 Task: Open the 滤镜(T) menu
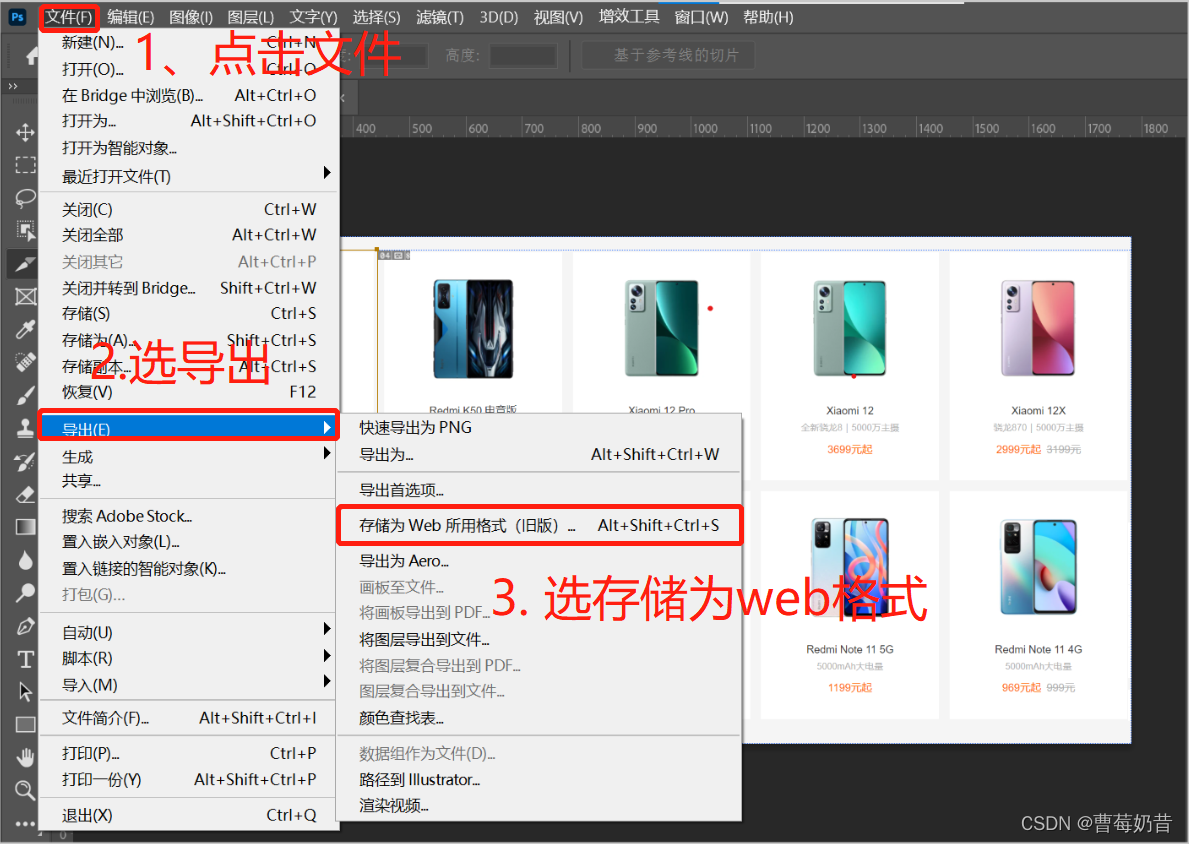click(440, 17)
